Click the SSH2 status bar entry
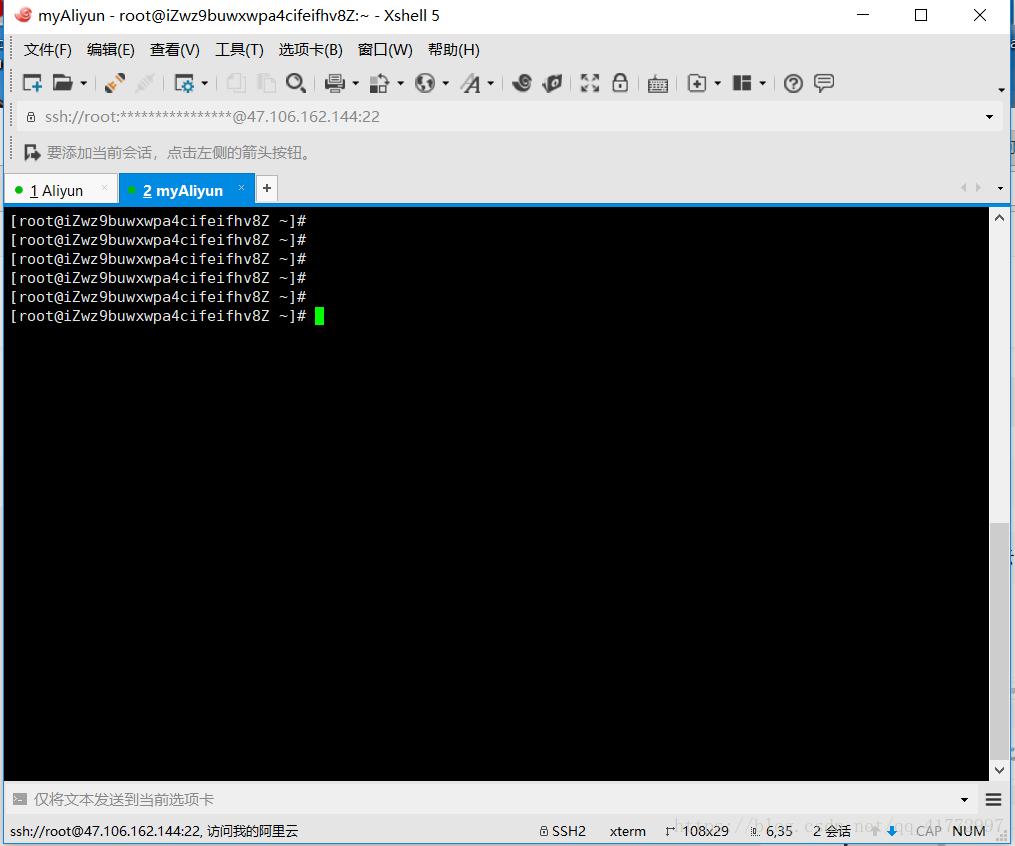Viewport: 1015px width, 846px height. click(x=563, y=831)
